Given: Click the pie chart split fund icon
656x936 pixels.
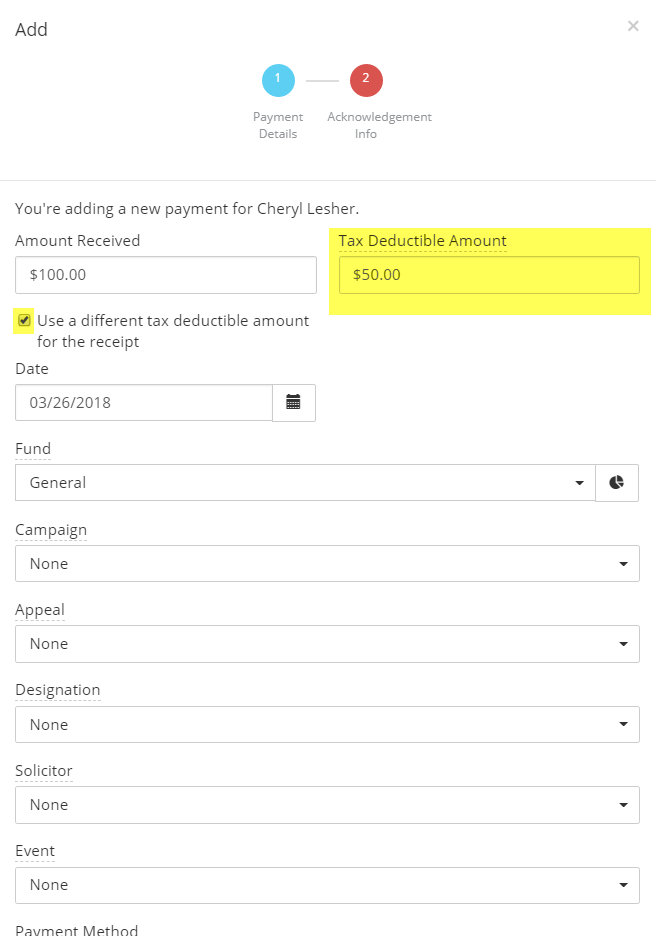Looking at the screenshot, I should pos(617,483).
